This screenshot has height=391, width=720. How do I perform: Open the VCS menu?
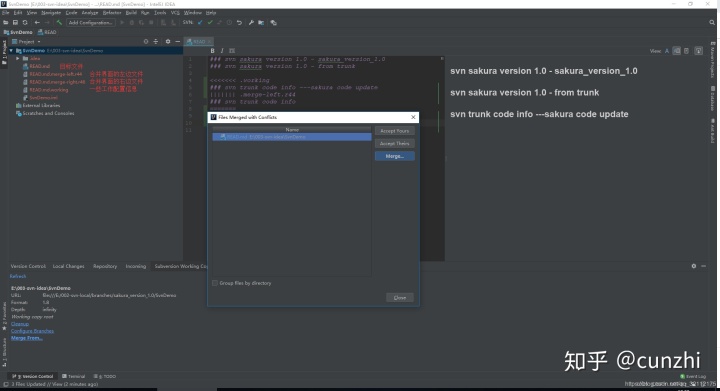click(175, 13)
